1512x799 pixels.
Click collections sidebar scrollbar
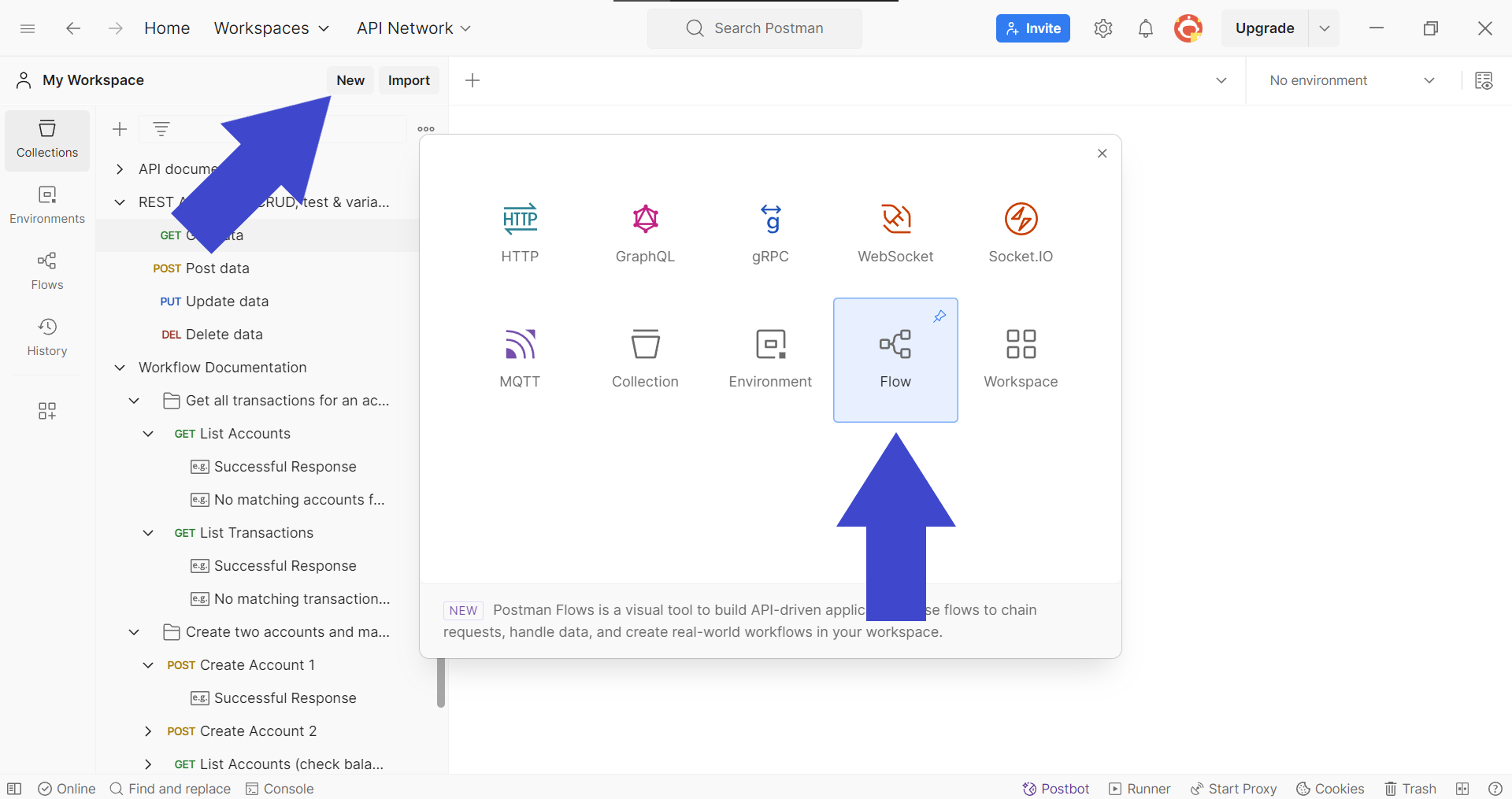pyautogui.click(x=441, y=682)
